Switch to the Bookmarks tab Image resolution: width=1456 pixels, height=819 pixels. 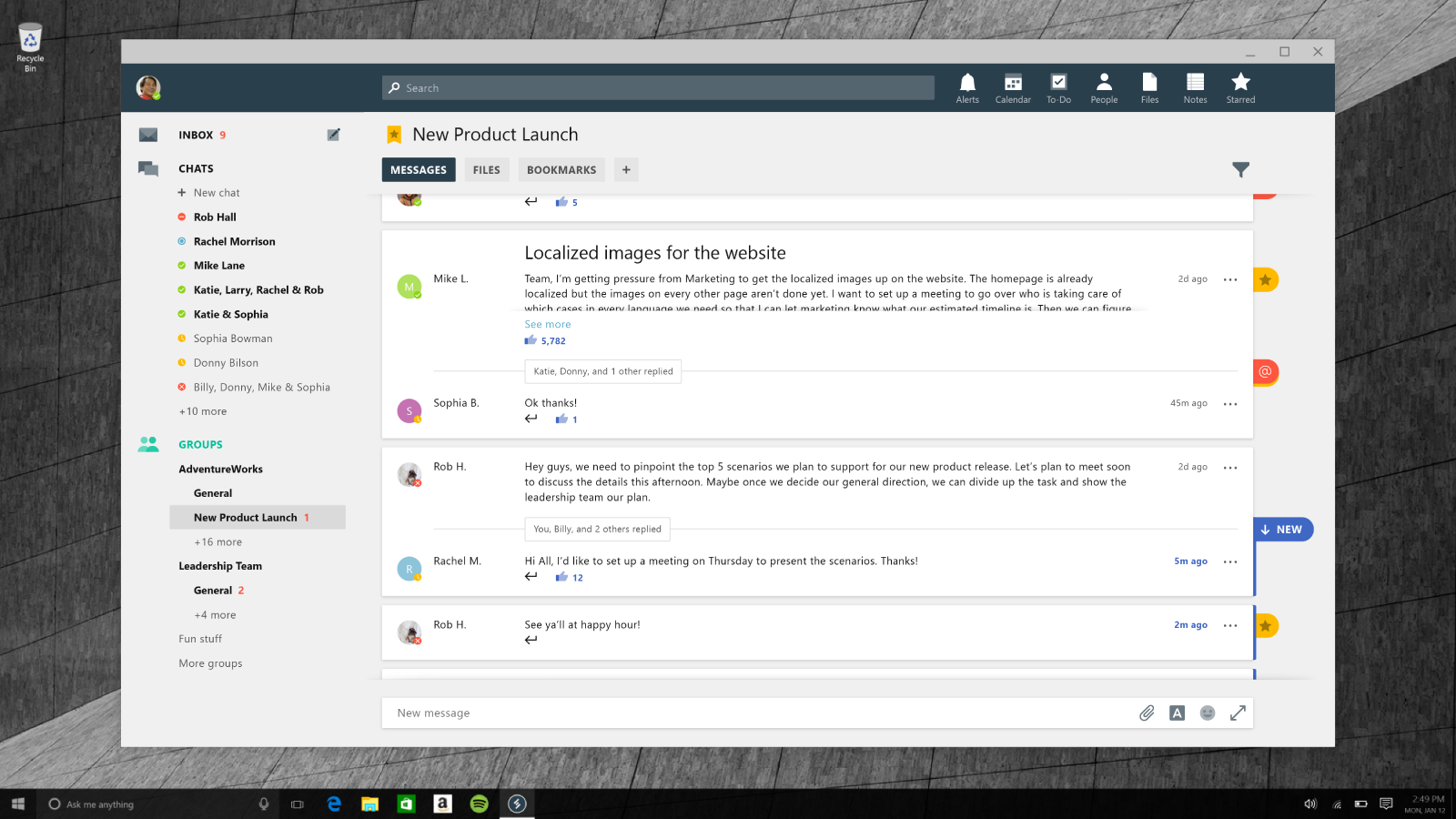pos(561,170)
